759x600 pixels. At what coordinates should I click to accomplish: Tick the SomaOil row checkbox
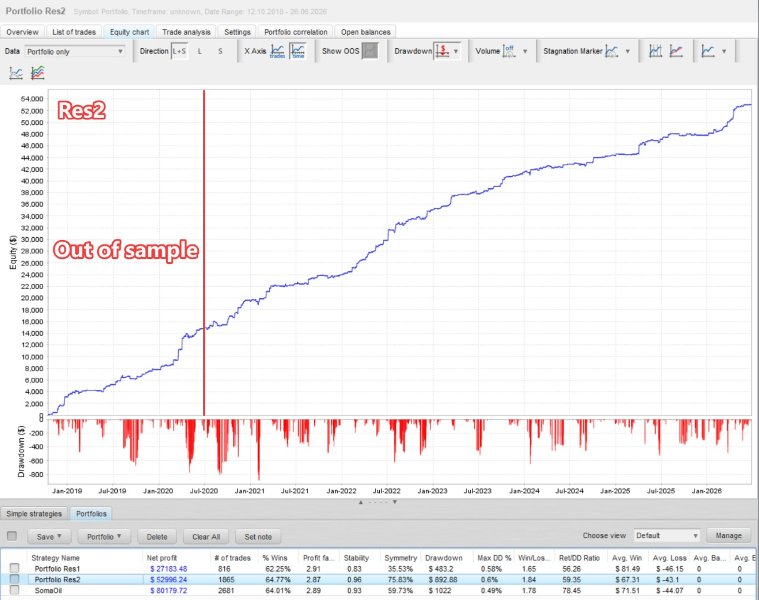point(15,590)
